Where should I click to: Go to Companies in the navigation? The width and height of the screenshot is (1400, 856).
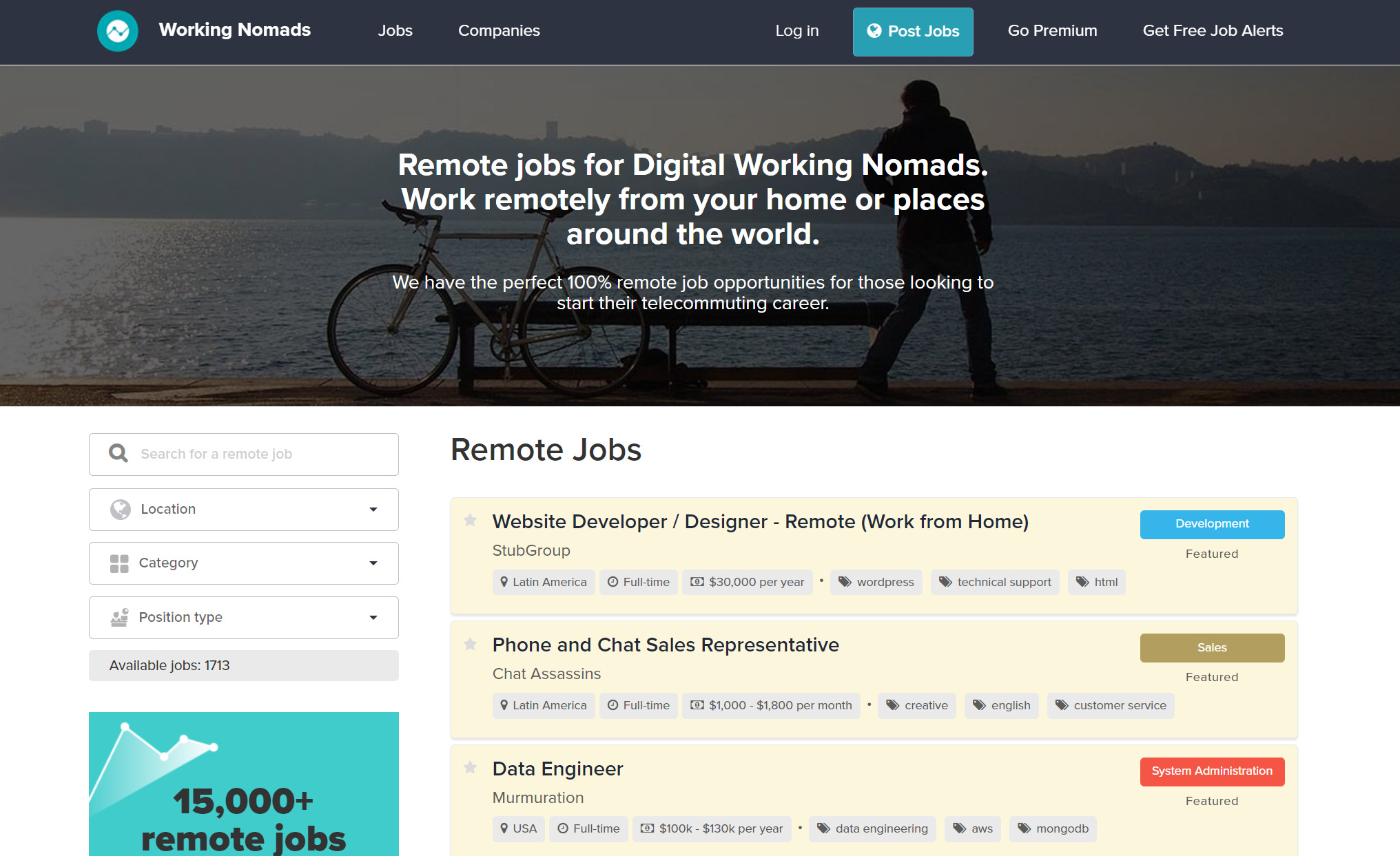[x=499, y=31]
